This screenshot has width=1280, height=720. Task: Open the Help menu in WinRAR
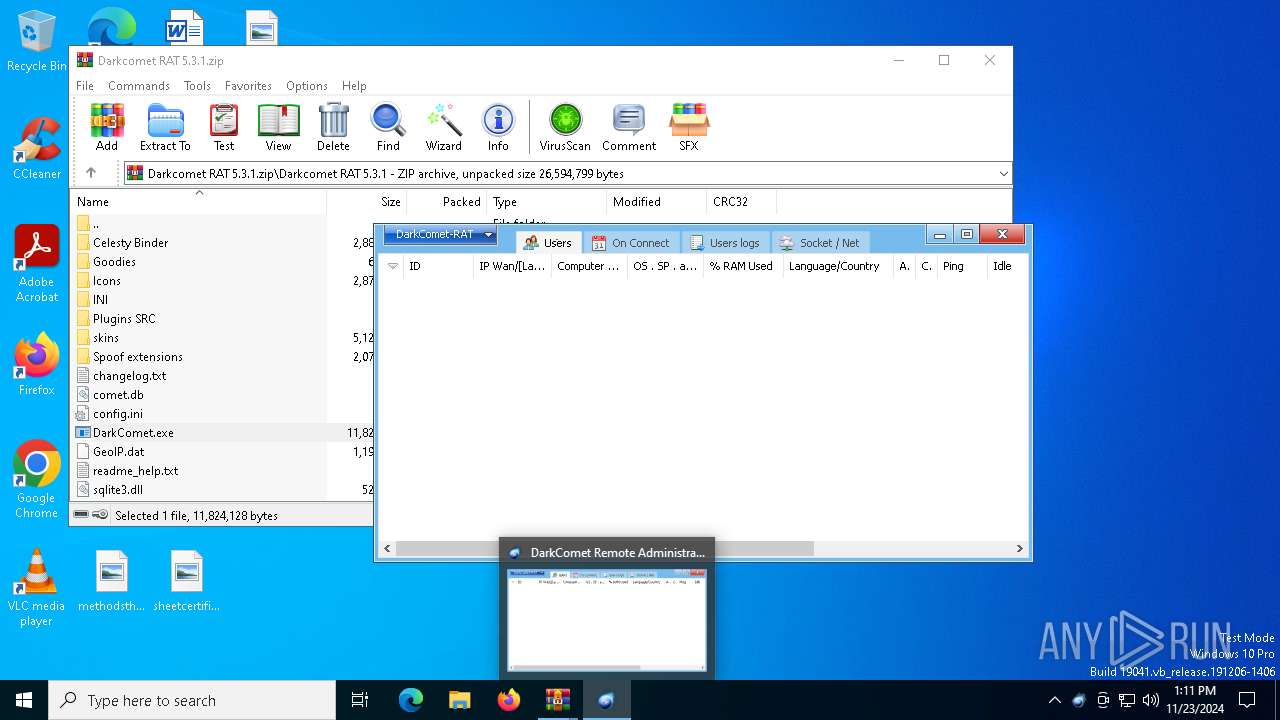[354, 86]
